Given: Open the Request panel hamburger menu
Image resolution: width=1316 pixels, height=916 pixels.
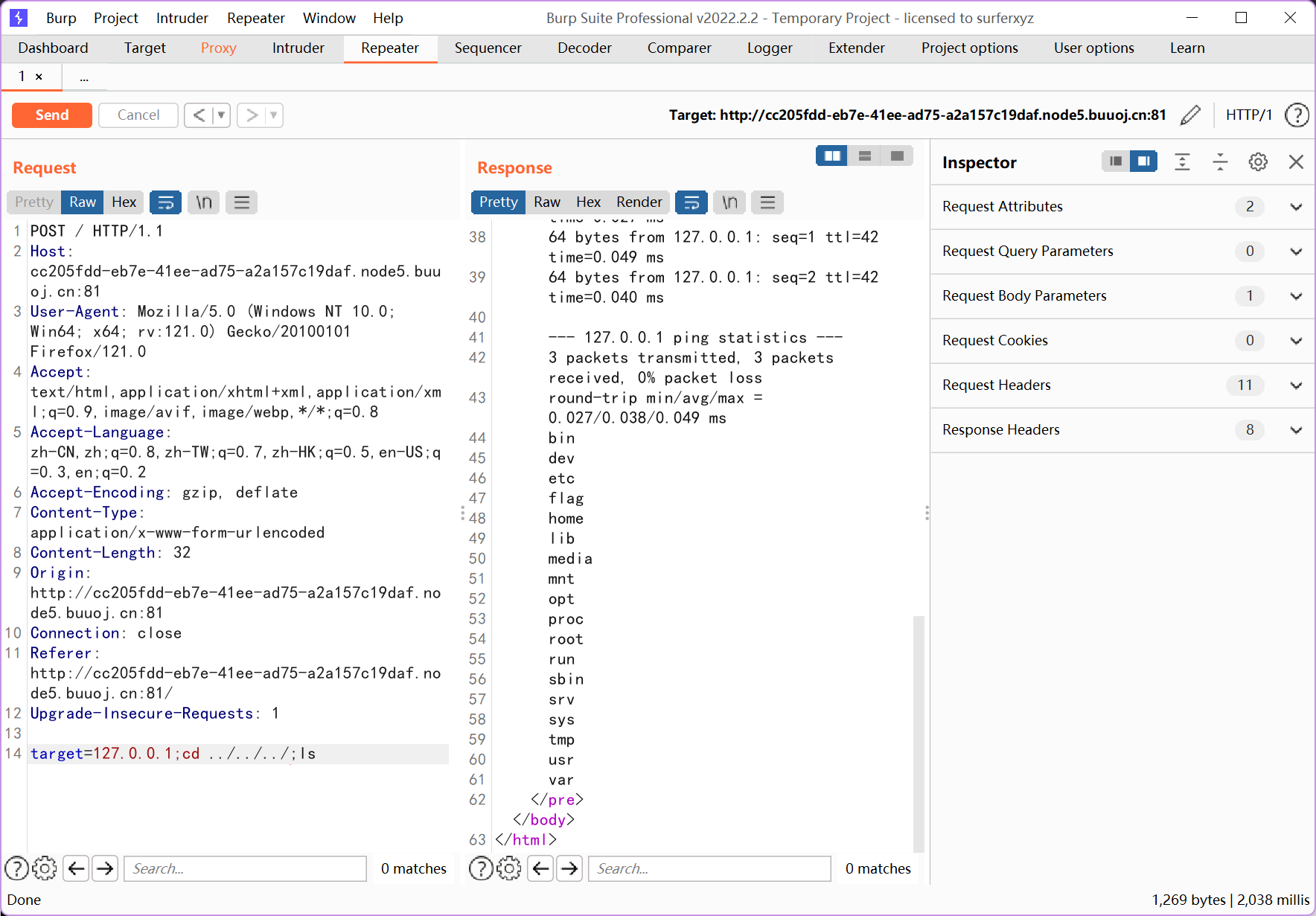Looking at the screenshot, I should [241, 202].
